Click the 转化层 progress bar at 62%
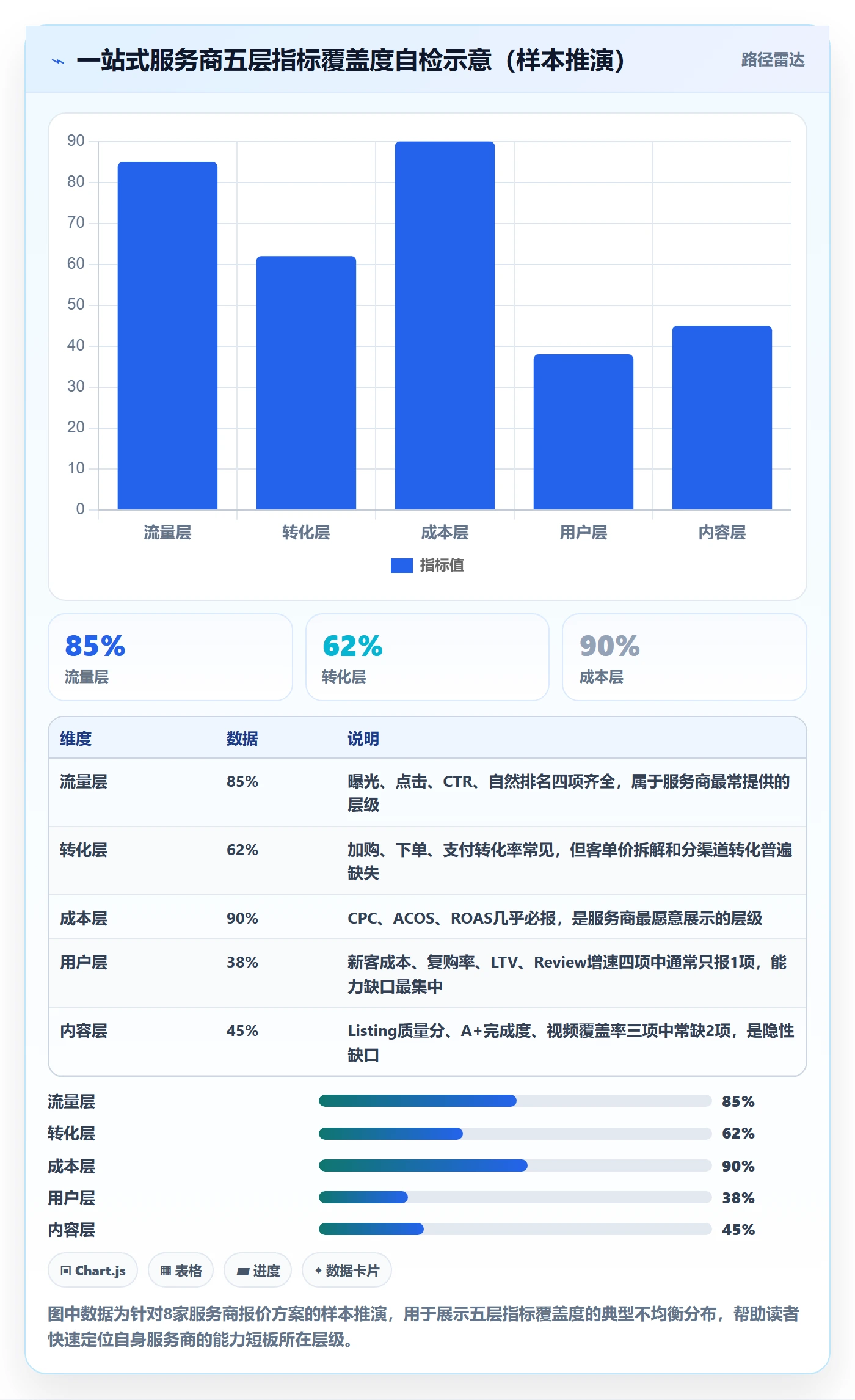Image resolution: width=855 pixels, height=1400 pixels. pyautogui.click(x=515, y=1134)
